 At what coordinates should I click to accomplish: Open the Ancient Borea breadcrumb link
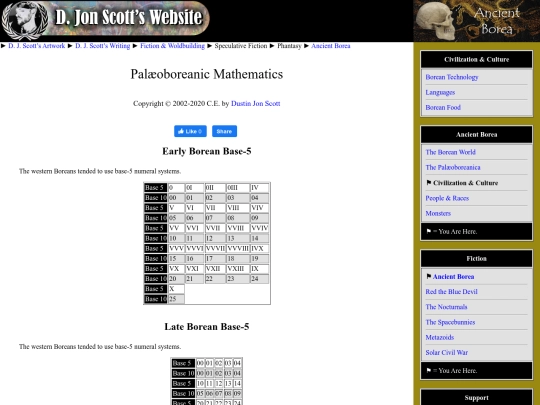click(x=331, y=46)
